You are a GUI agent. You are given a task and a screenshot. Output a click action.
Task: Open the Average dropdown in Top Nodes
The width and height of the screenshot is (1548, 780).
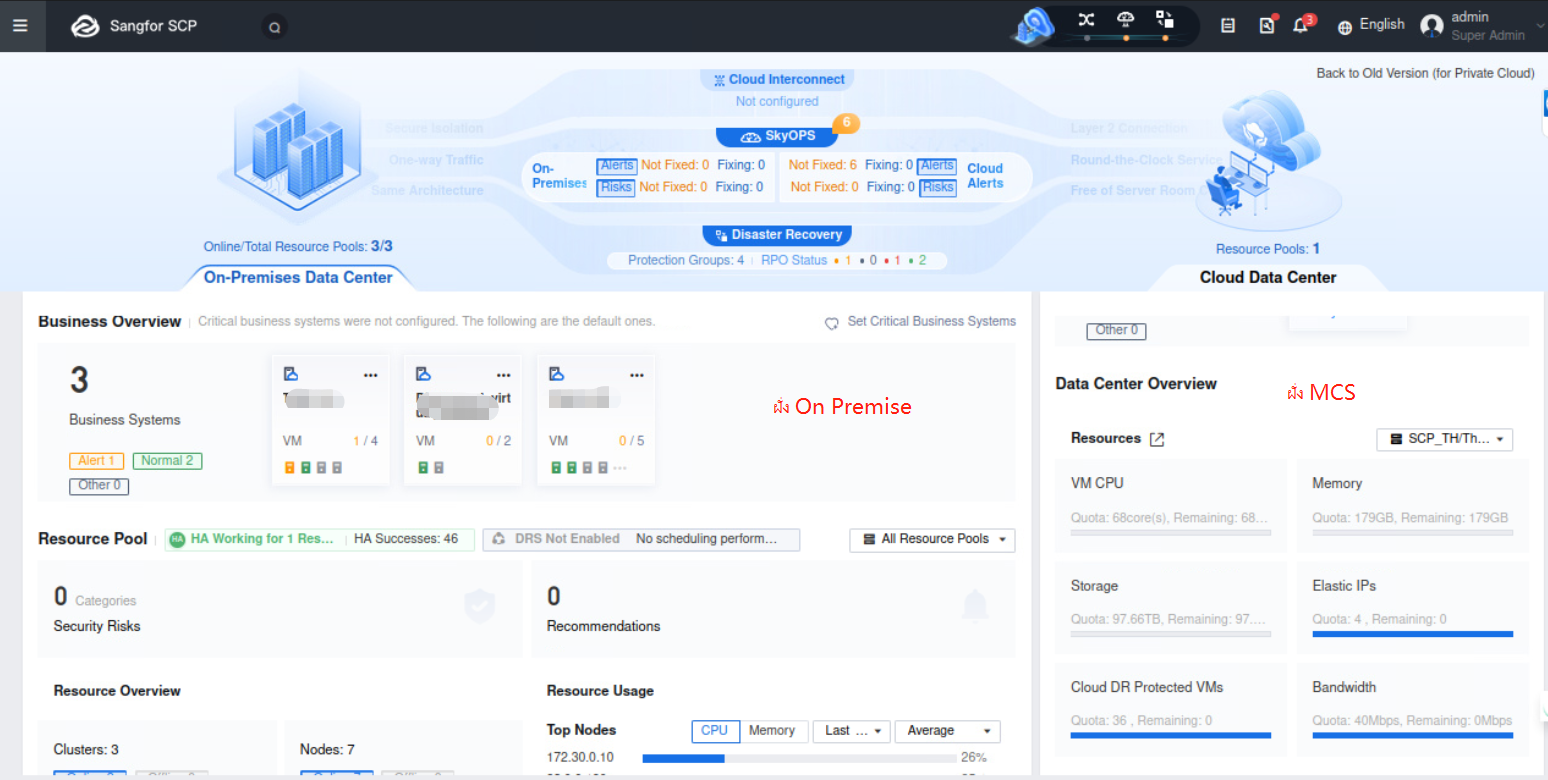(x=947, y=731)
